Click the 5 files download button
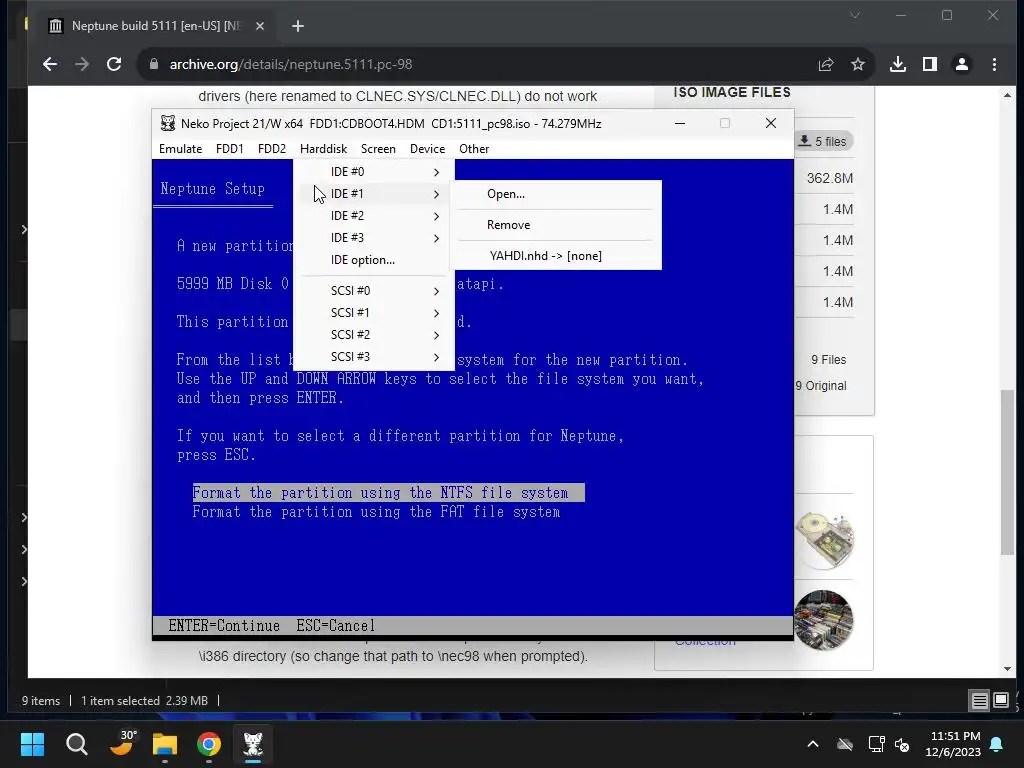The height and width of the screenshot is (768, 1024). pyautogui.click(x=824, y=141)
